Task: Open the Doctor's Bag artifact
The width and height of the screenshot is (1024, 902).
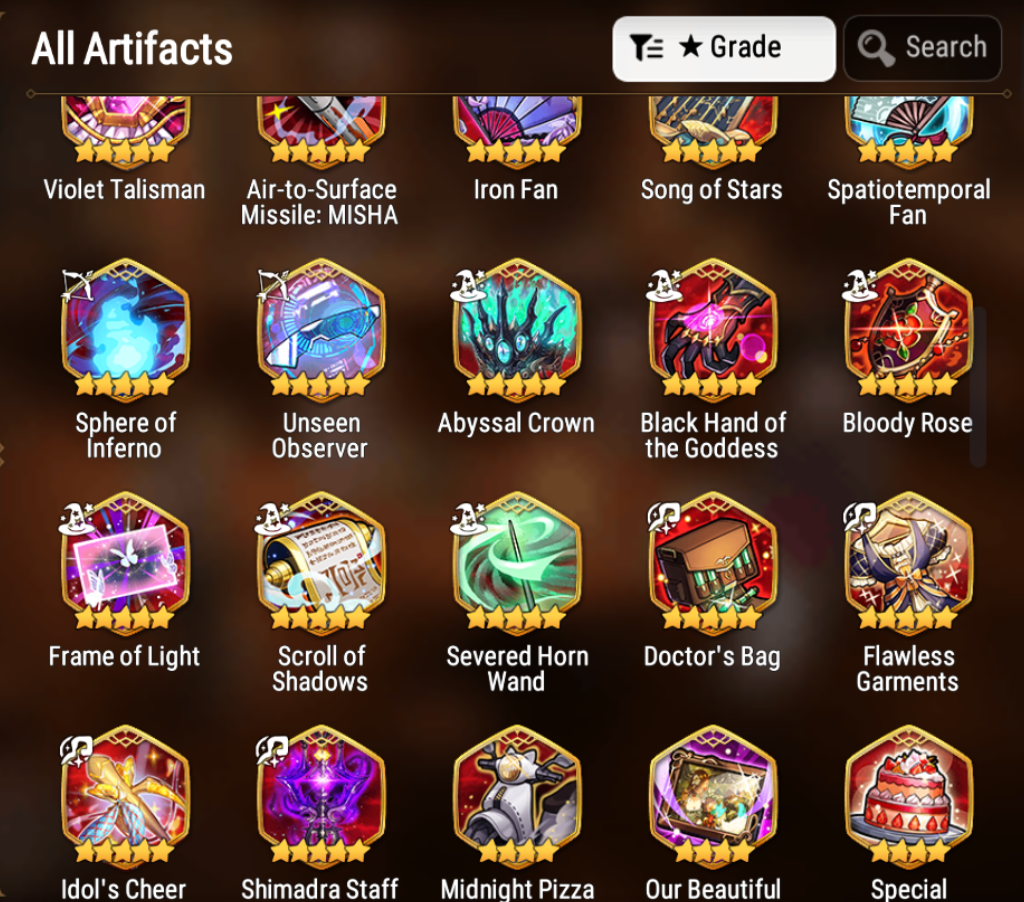Action: (712, 562)
